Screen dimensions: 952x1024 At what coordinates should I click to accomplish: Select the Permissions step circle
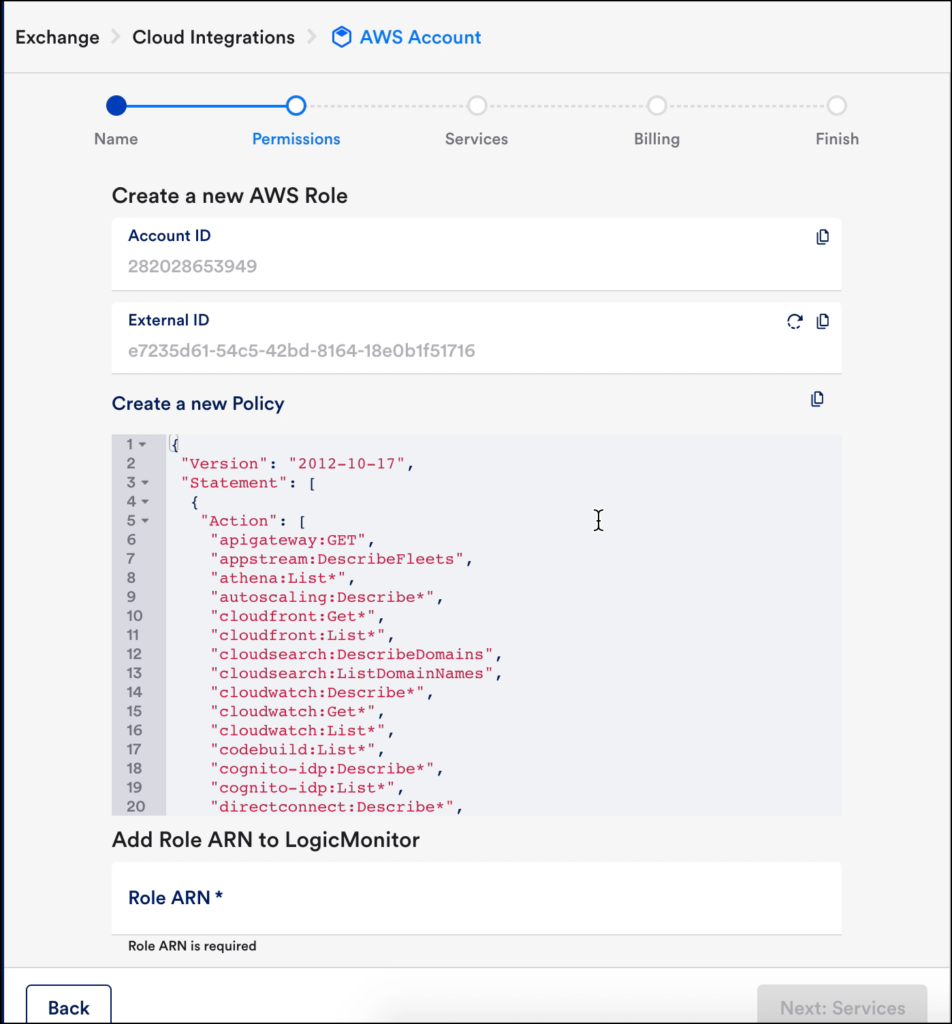pyautogui.click(x=296, y=105)
